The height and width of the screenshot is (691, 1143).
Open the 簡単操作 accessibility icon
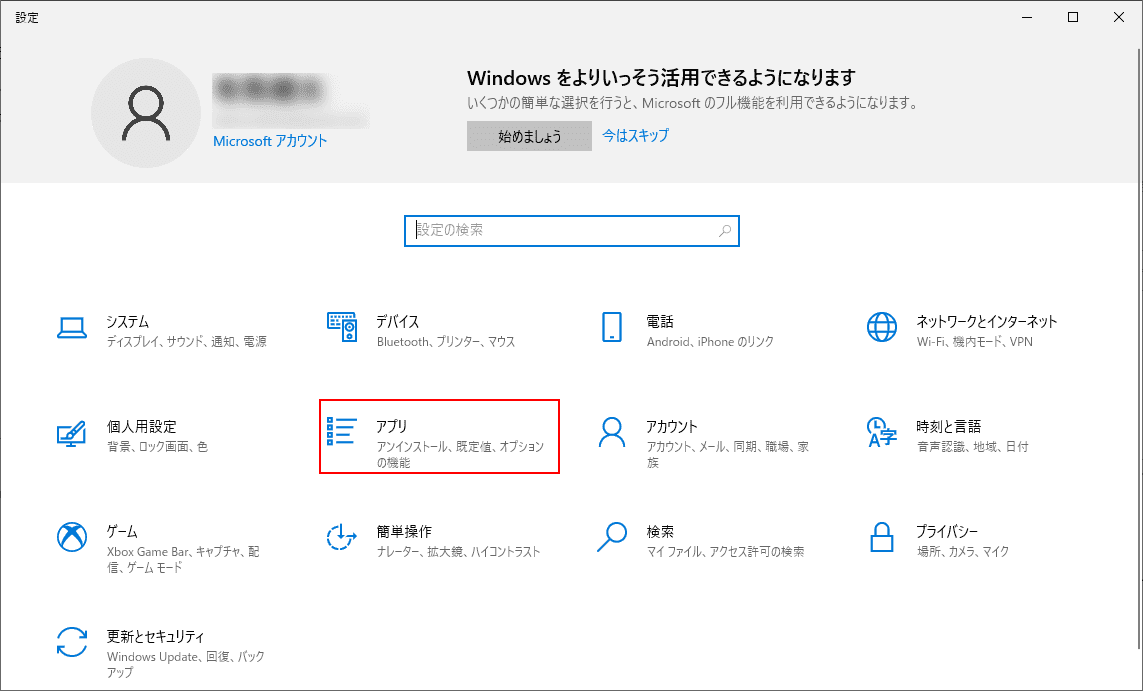coord(342,537)
